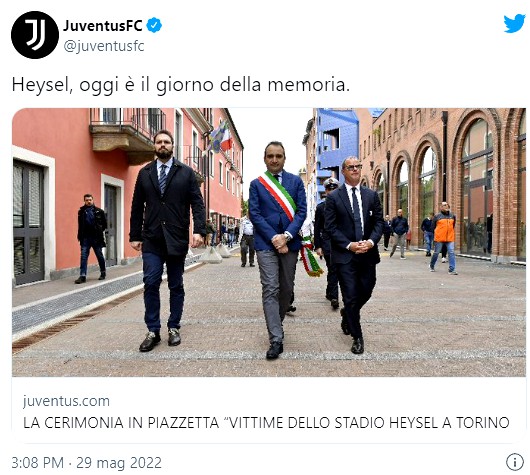This screenshot has width=530, height=475.
Task: Click the man wearing the tricolor sash
Action: pos(278,250)
